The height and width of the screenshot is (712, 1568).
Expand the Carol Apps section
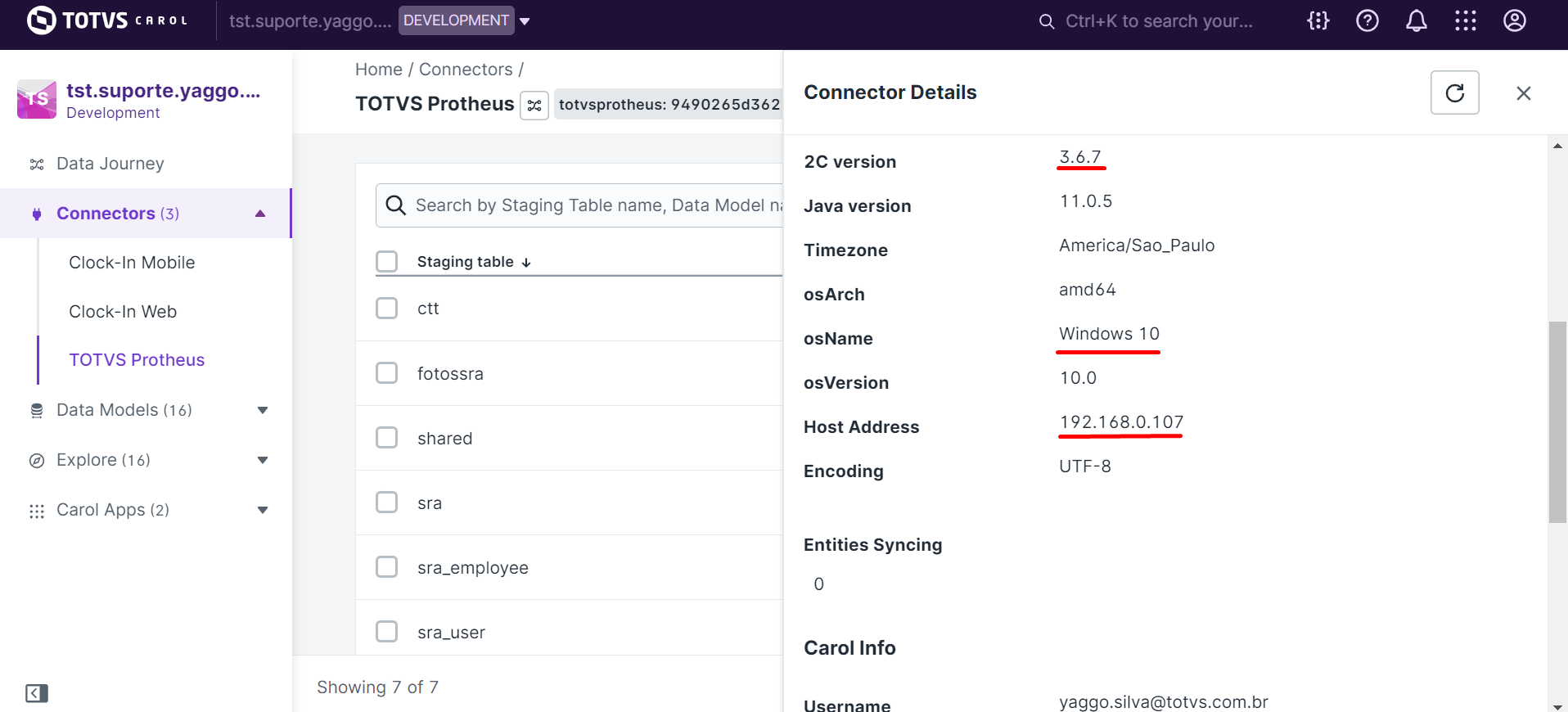[262, 510]
